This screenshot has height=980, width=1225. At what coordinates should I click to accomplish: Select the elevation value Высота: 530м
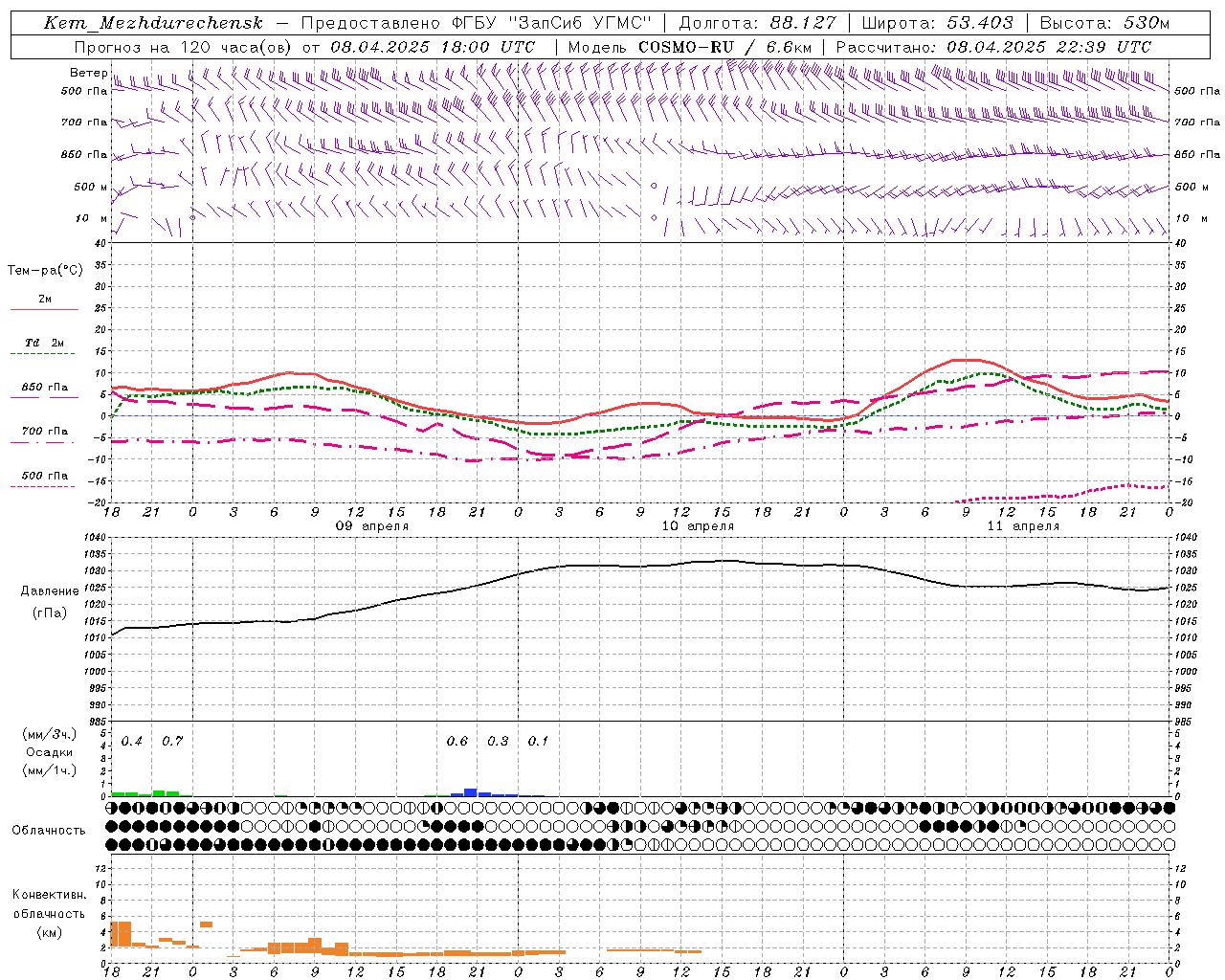1103,23
